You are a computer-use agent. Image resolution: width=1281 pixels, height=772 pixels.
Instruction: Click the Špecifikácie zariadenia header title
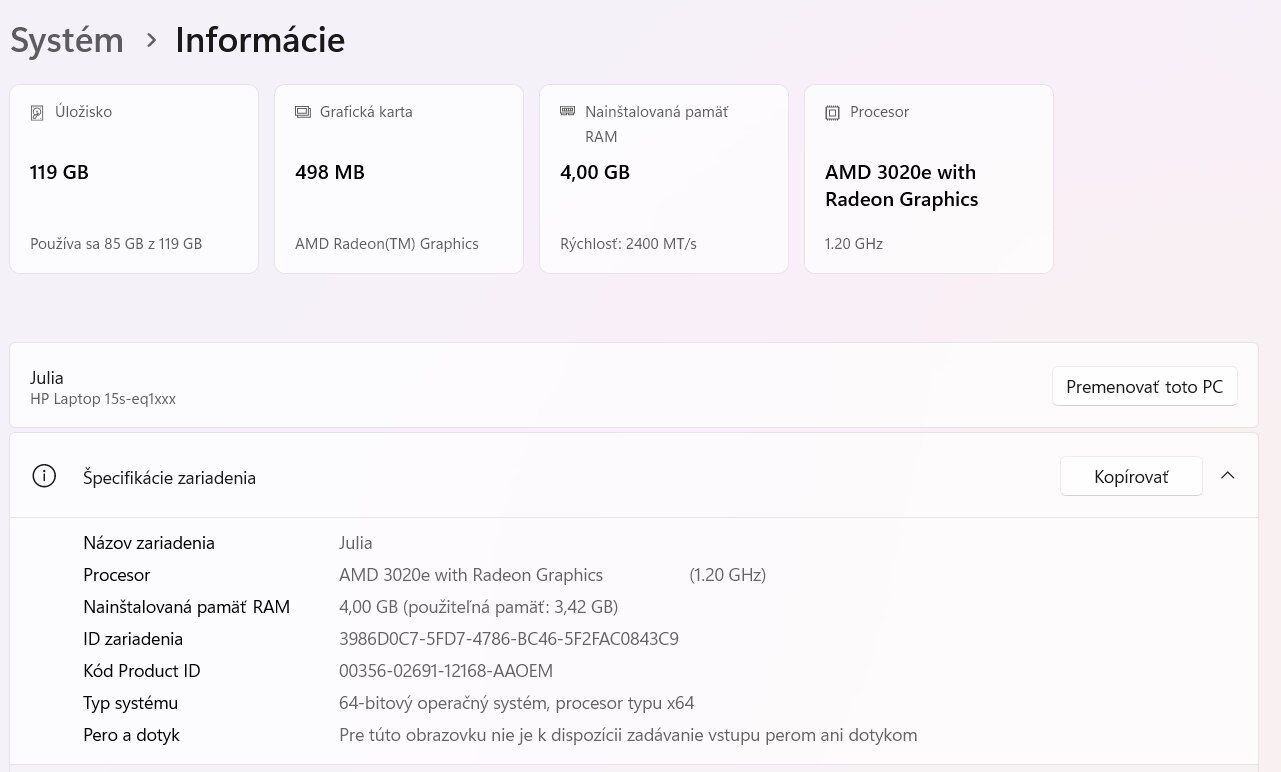click(x=169, y=478)
